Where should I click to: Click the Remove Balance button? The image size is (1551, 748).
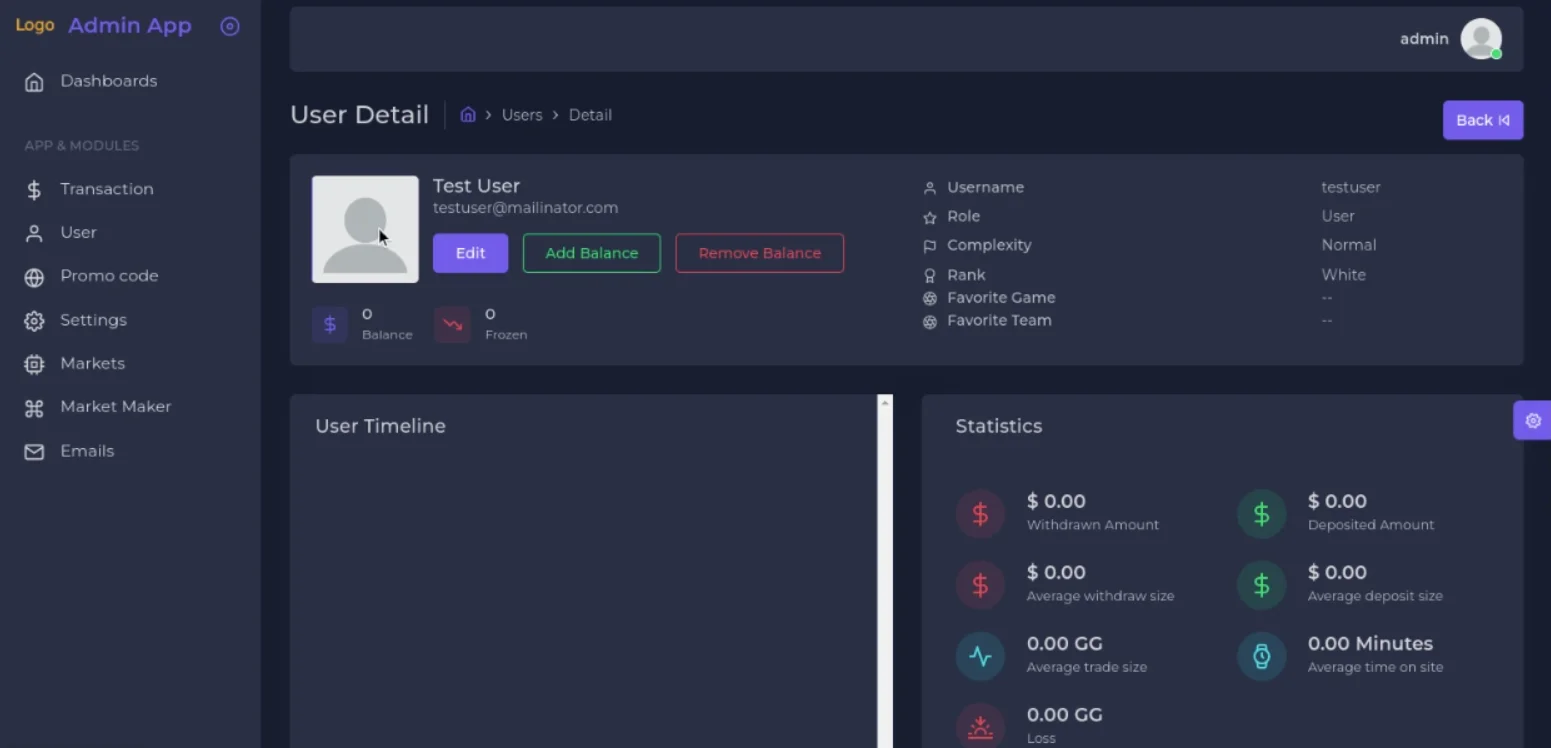759,253
